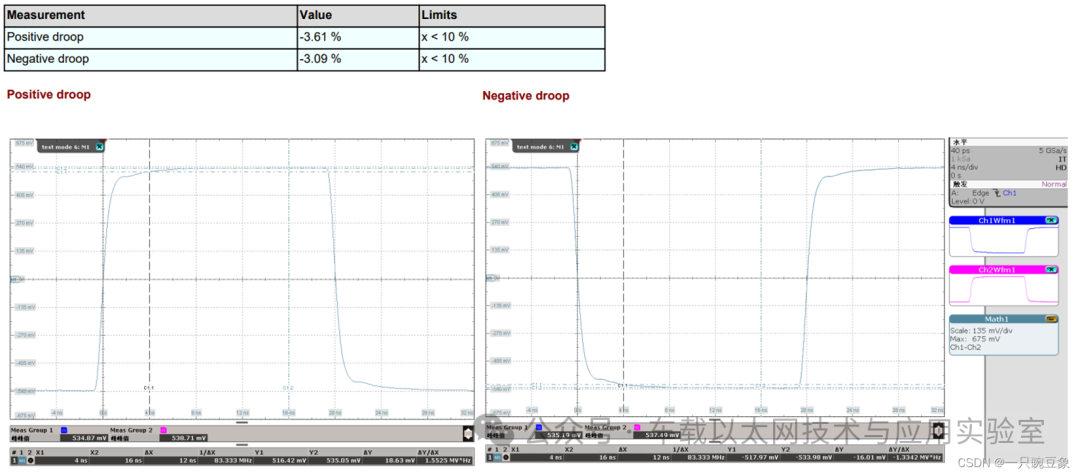Screen dimensions: 1080x475
Task: Click the blue Meas Group 1 color indicator
Action: [62, 428]
